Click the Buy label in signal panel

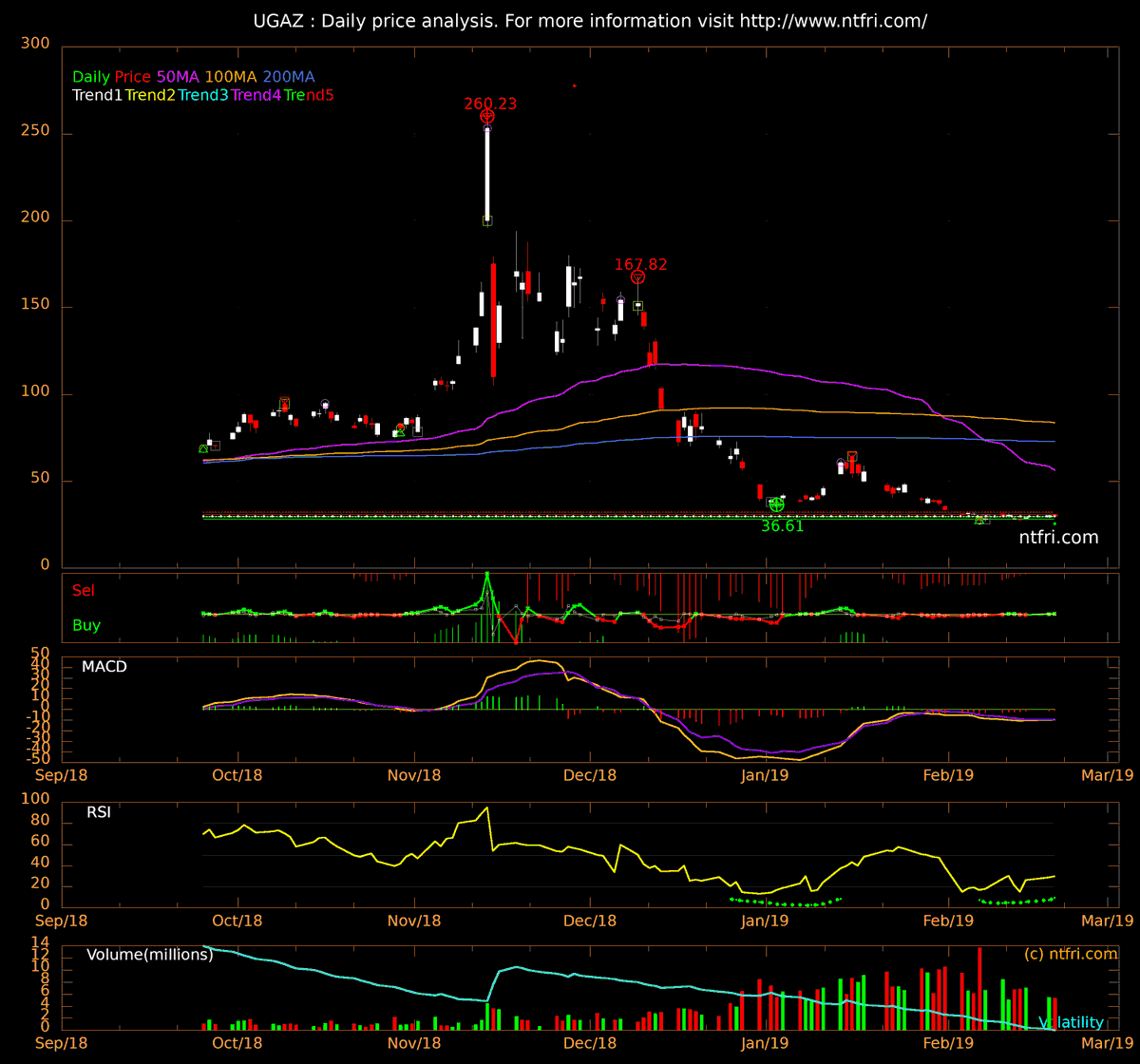[86, 625]
